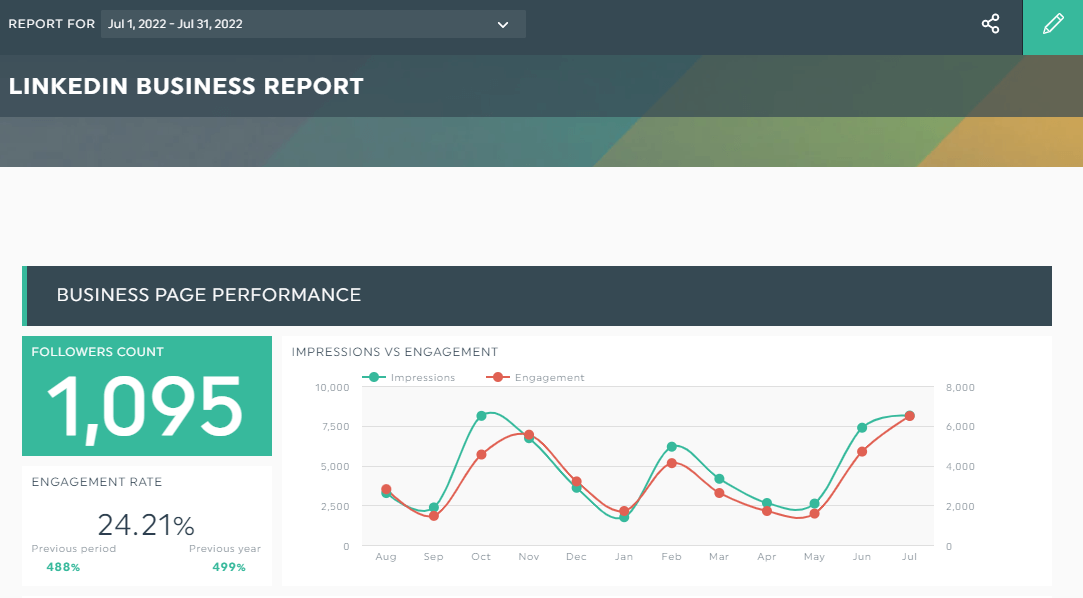Screen dimensions: 1083x598
Task: Click the May impressions data point
Action: (814, 504)
